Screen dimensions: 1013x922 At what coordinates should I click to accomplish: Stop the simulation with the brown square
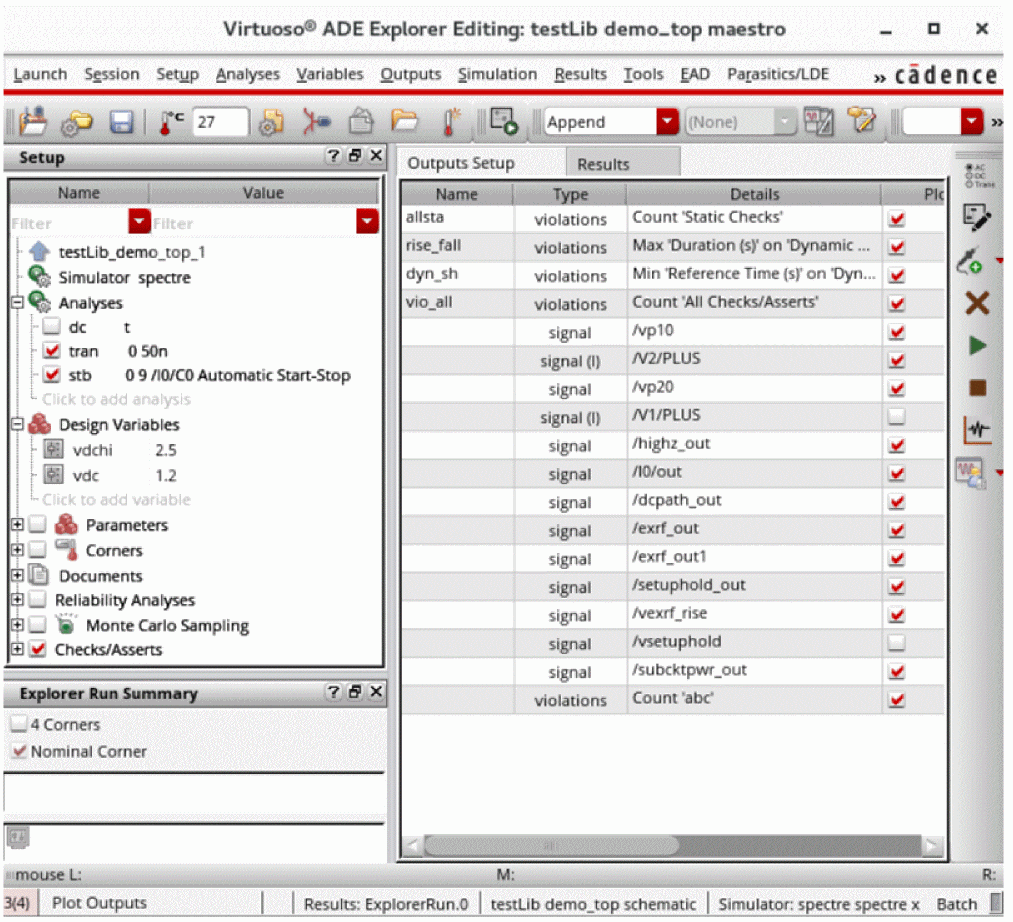point(977,388)
